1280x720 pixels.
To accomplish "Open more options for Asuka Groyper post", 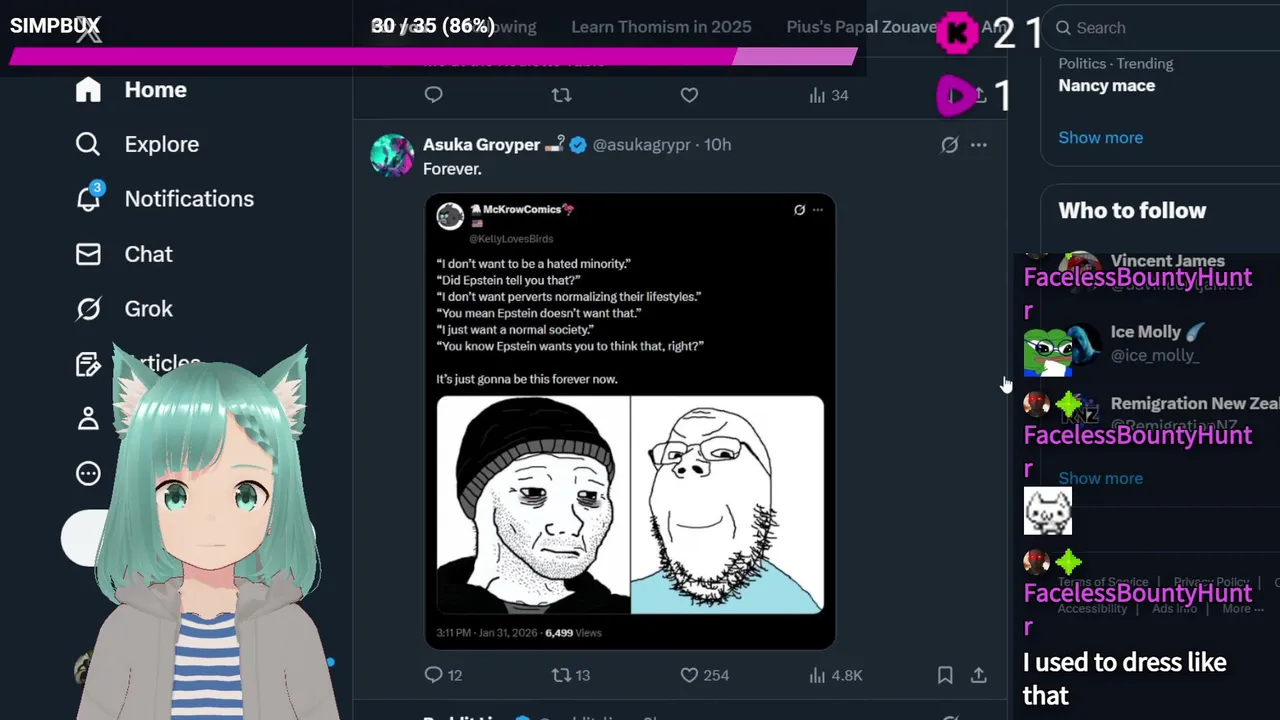I will click(979, 145).
